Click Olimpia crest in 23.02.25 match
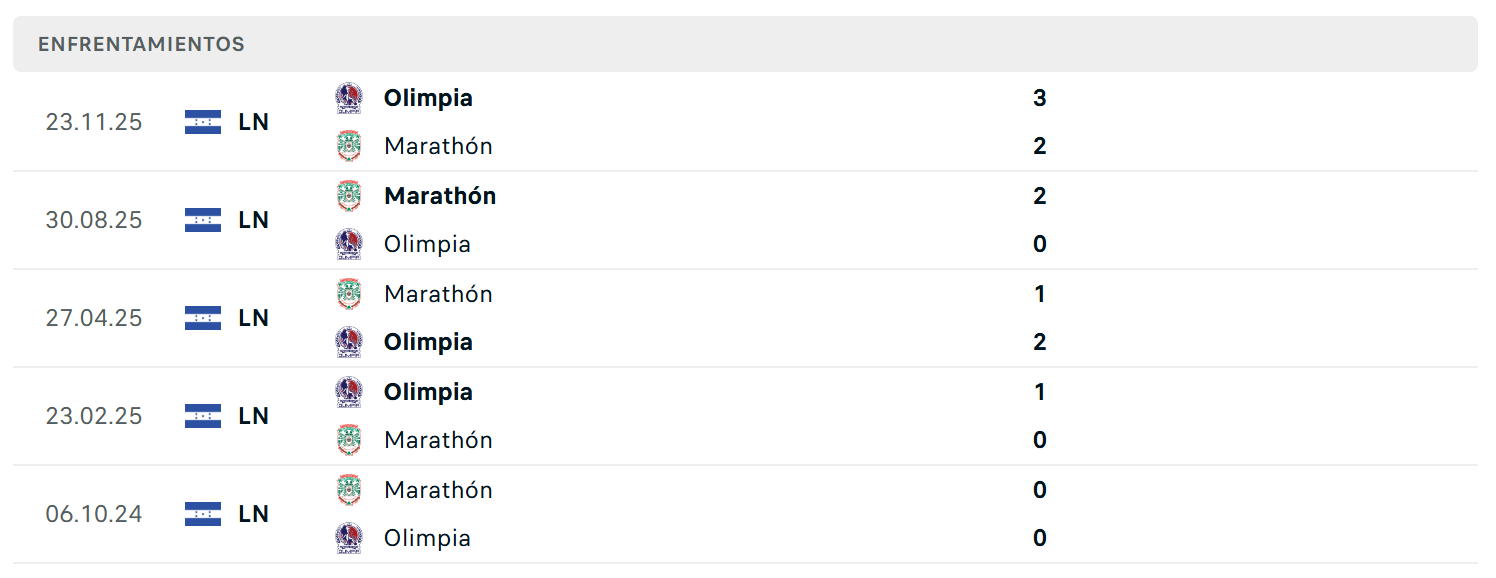 point(349,392)
